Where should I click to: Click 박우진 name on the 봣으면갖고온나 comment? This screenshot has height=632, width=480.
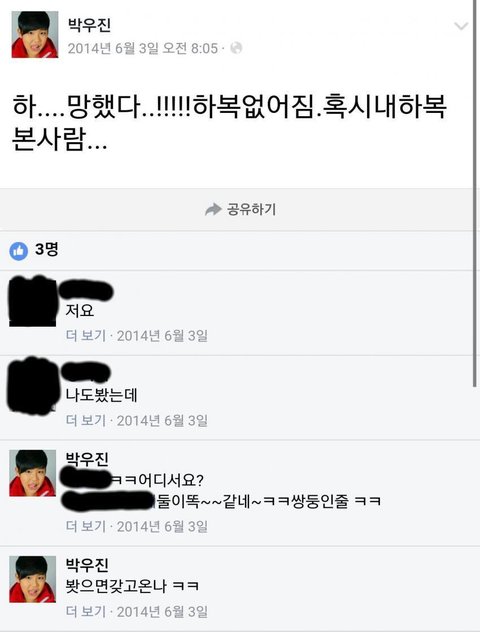87,565
